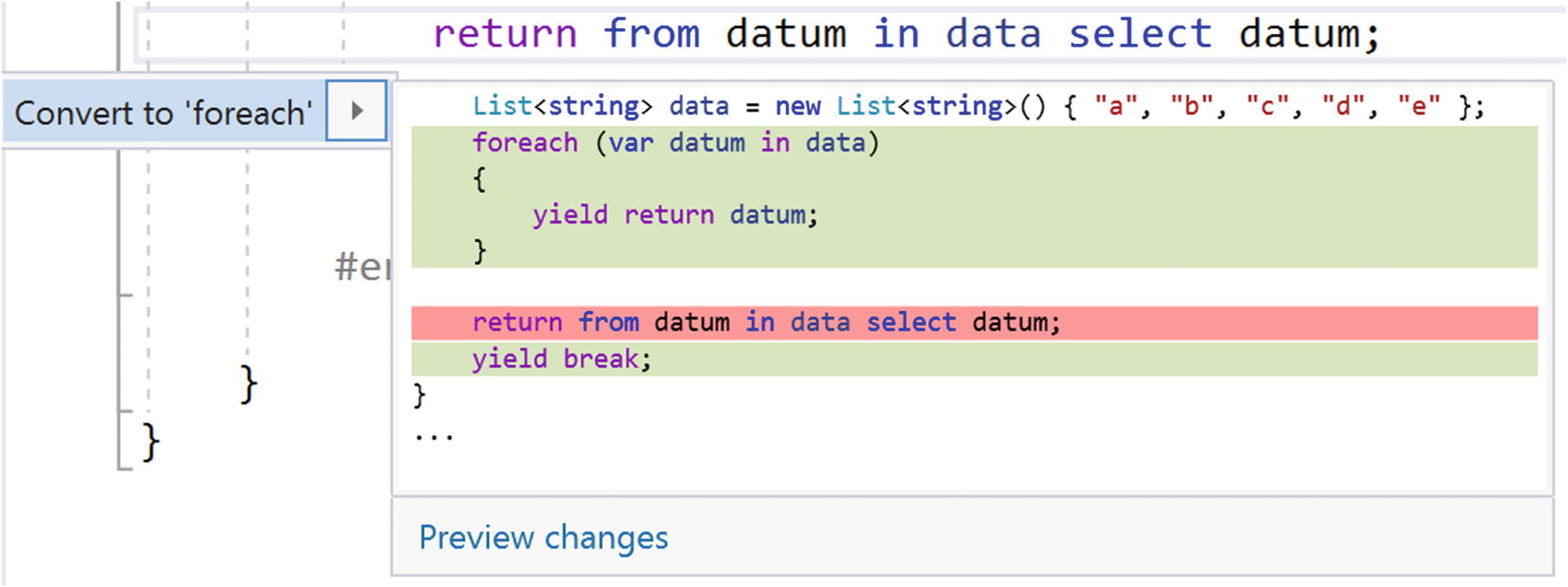Click the partially hidden #e directive in the editor
The width and height of the screenshot is (1568, 587).
coord(362,267)
